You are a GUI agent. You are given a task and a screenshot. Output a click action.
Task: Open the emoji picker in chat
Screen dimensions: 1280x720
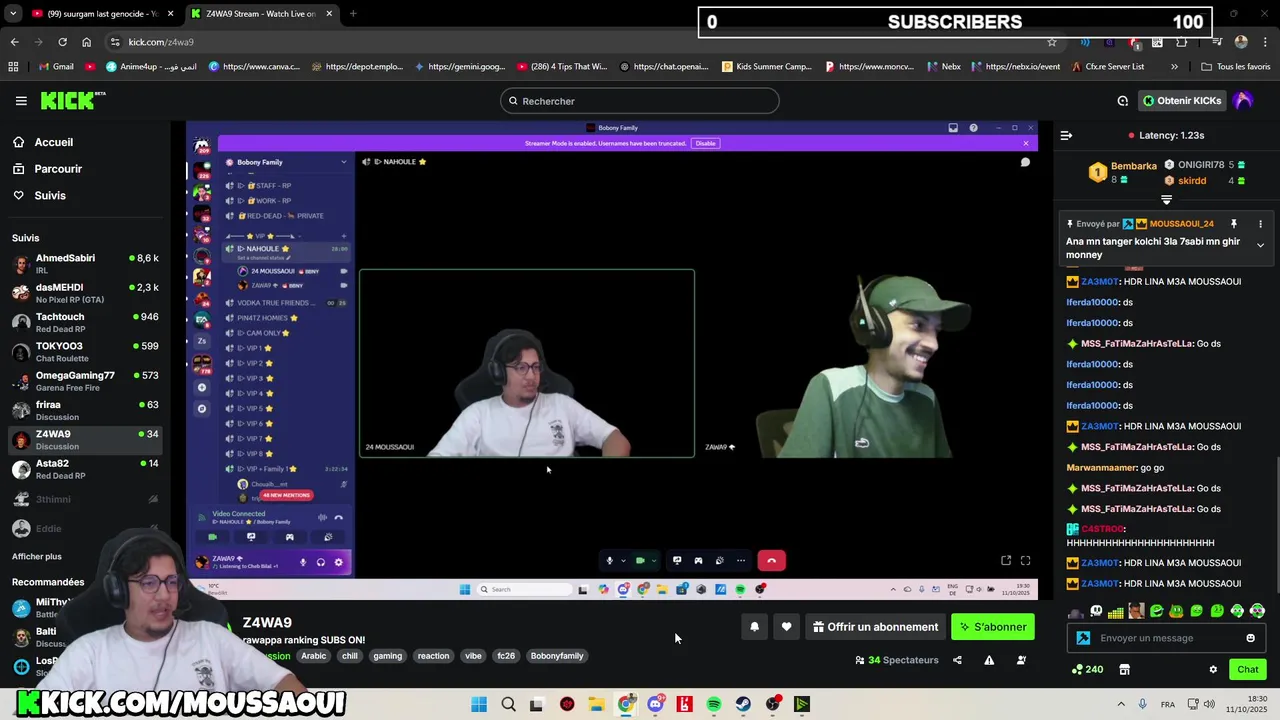click(x=1250, y=638)
